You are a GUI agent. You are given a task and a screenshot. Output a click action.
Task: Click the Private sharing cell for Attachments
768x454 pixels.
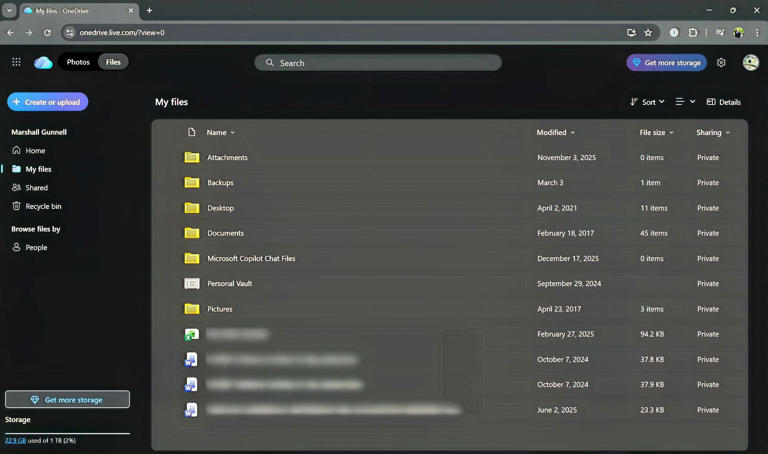click(708, 157)
